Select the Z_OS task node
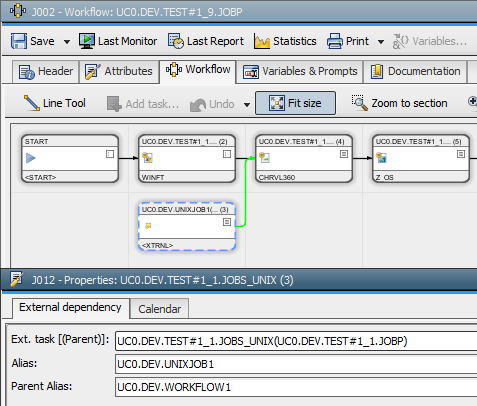This screenshot has height=406, width=477. (x=421, y=159)
